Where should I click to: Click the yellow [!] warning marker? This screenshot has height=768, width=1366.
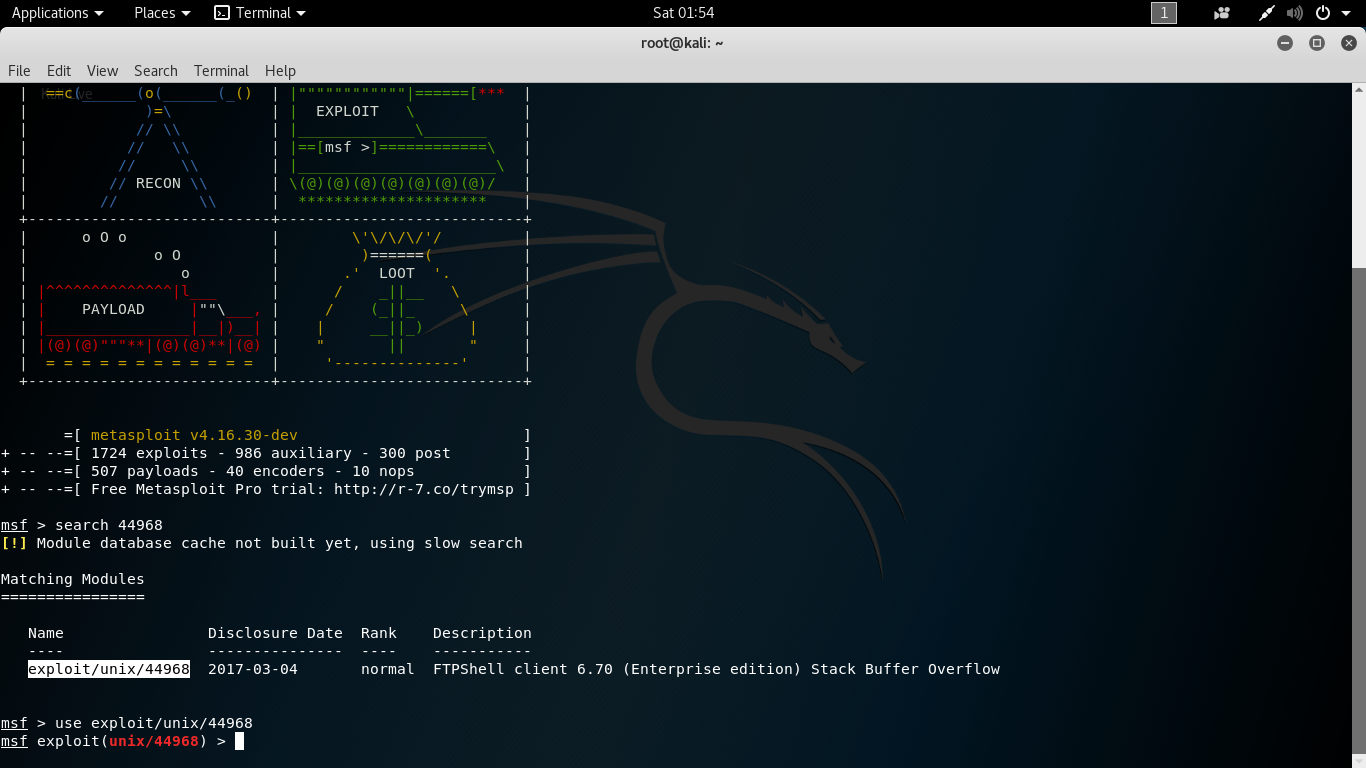click(x=14, y=543)
